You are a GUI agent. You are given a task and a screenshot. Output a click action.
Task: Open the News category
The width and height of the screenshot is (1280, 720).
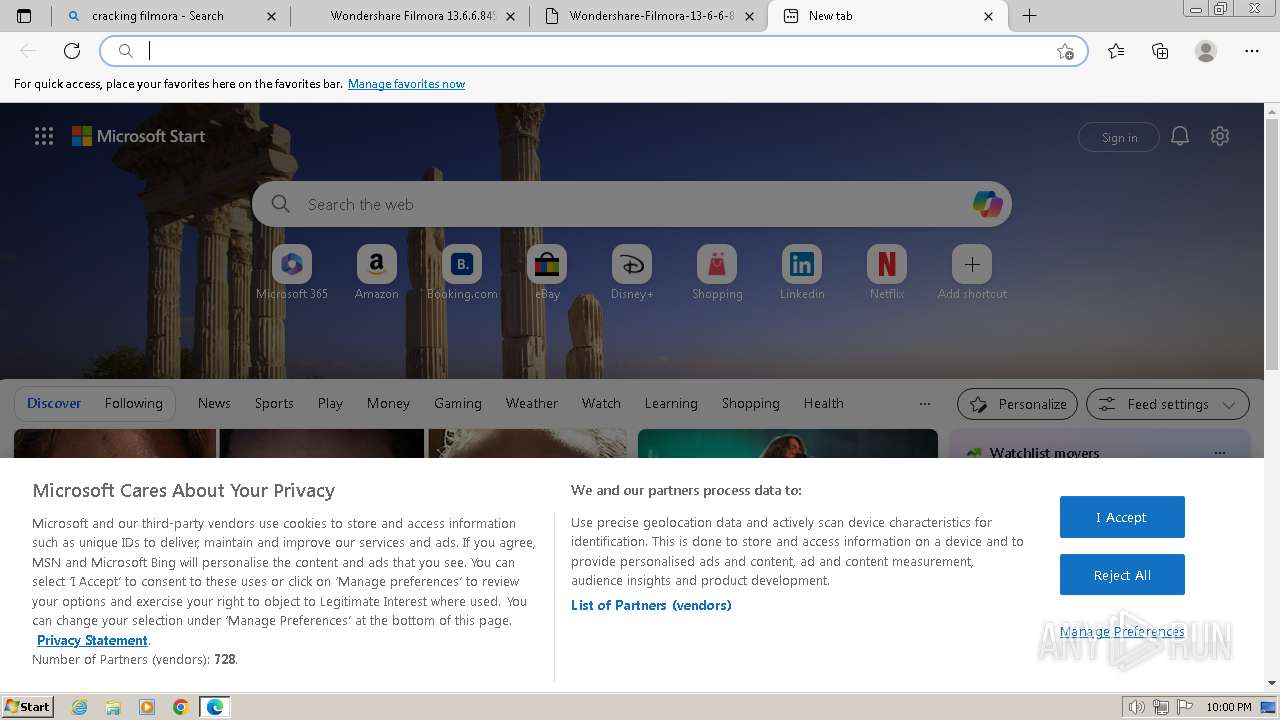click(x=214, y=403)
